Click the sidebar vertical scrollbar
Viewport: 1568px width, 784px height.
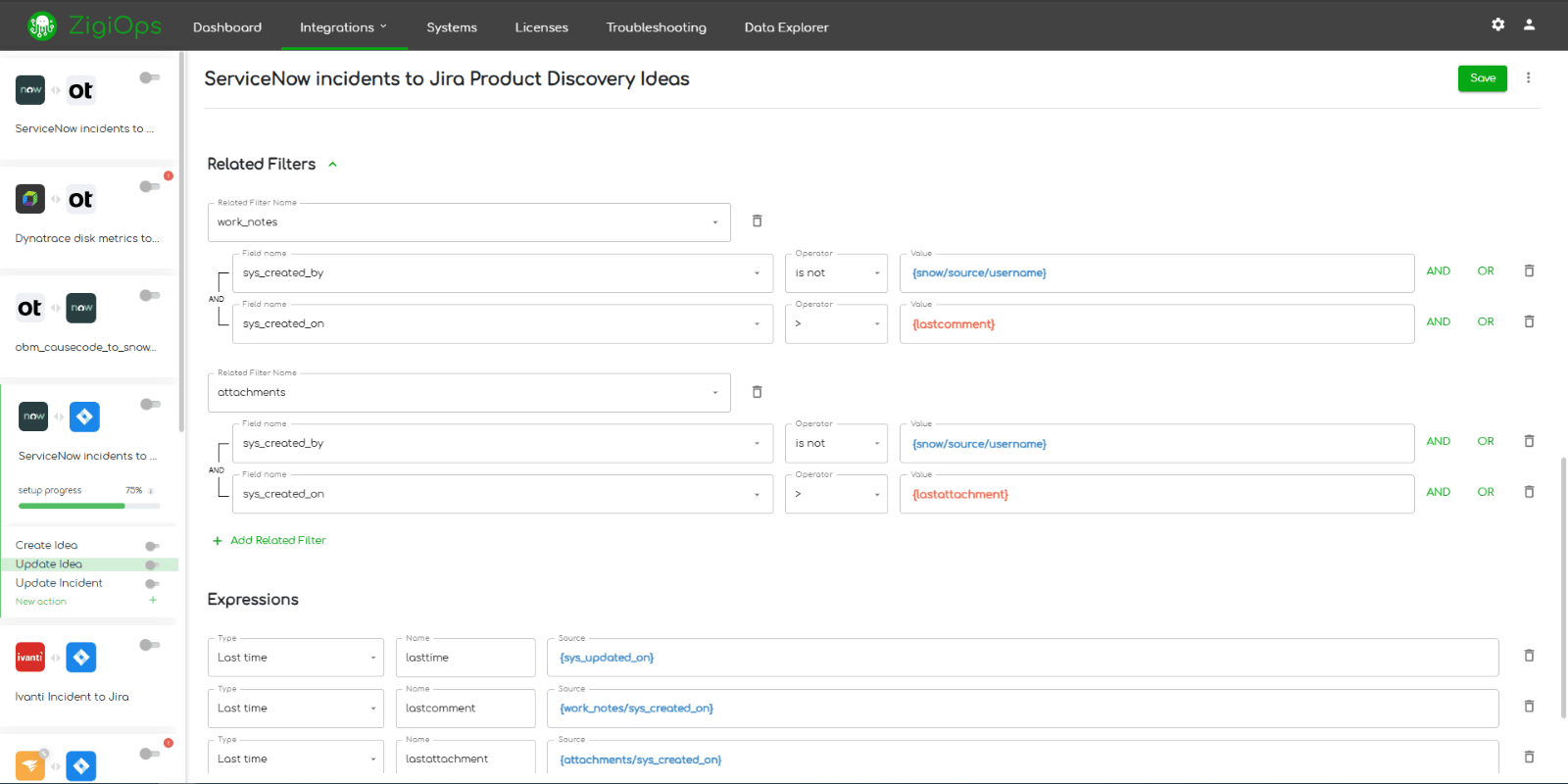pos(181,241)
